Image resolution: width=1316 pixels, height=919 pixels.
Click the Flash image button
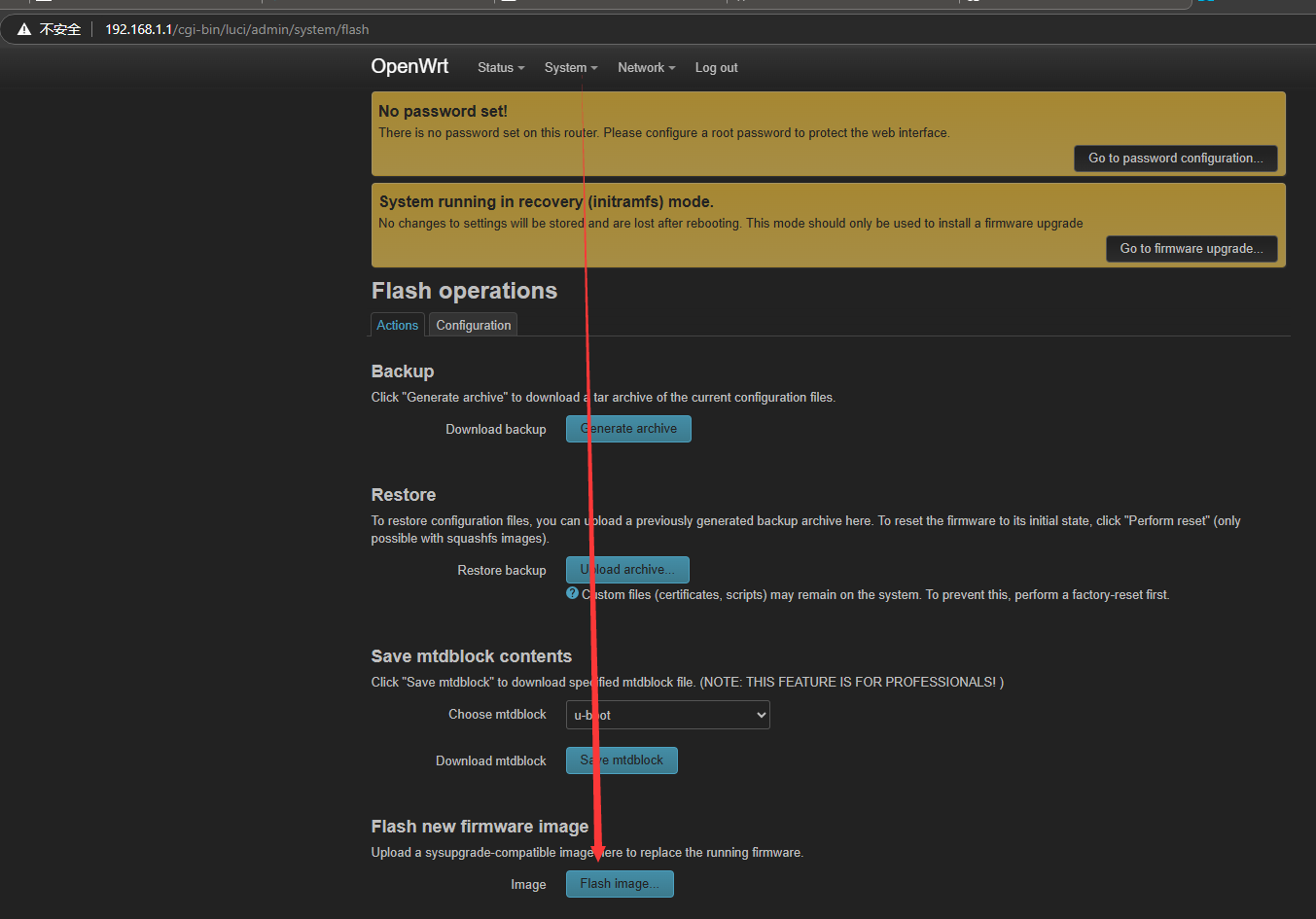(x=620, y=884)
